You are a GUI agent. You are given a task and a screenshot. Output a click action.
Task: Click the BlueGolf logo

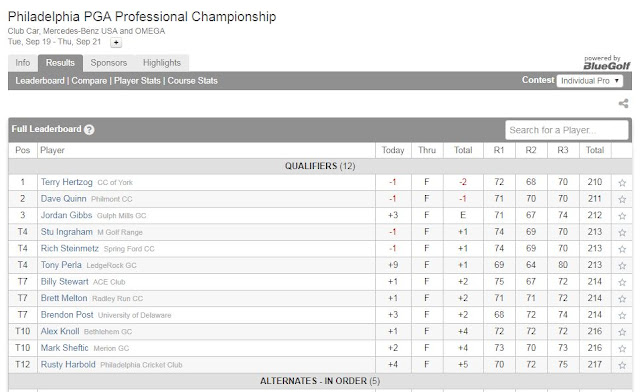607,63
